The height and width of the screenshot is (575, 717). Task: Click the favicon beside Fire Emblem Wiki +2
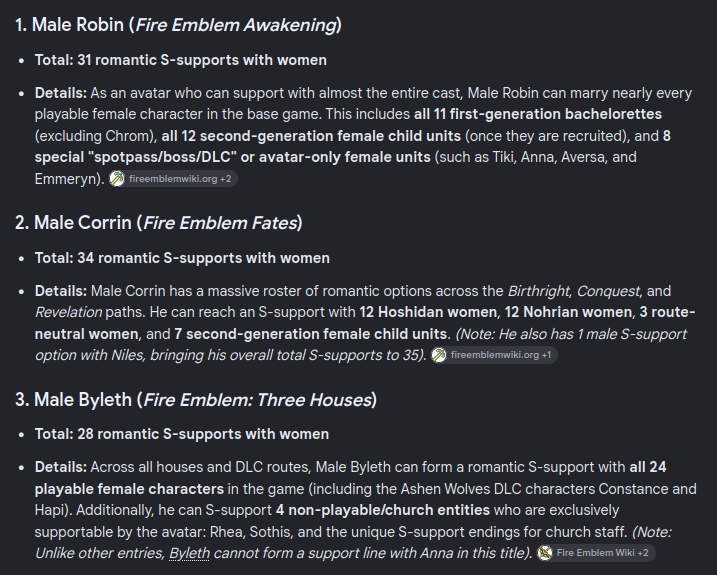pyautogui.click(x=545, y=553)
